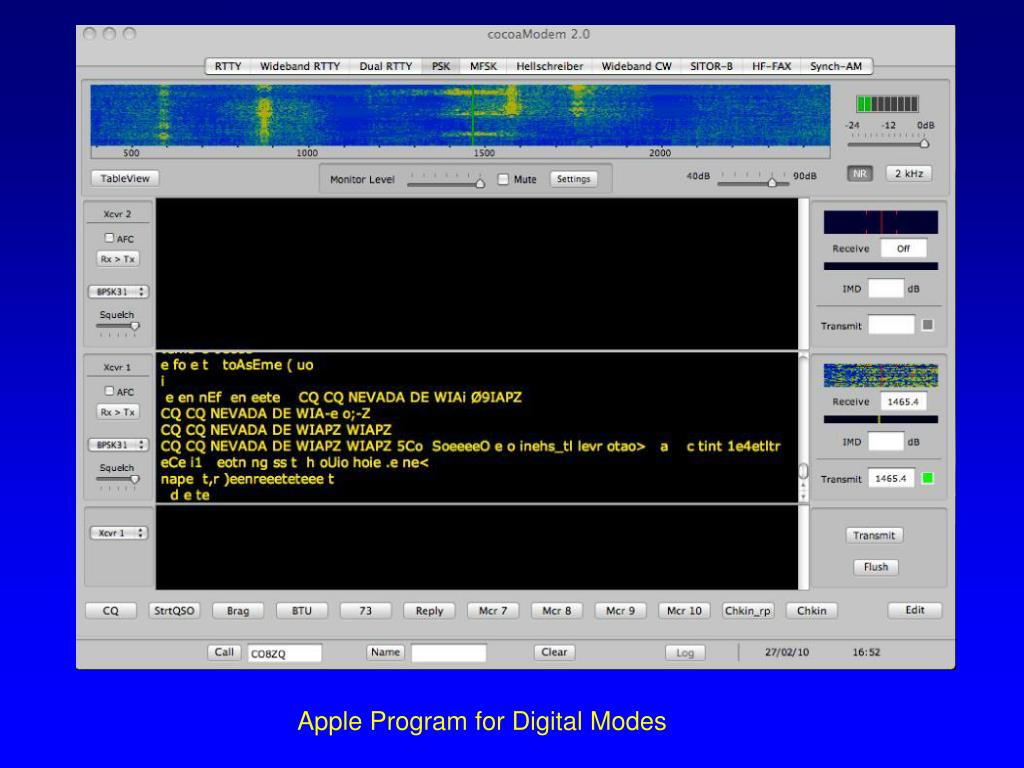This screenshot has width=1024, height=768.
Task: Click the TableView button
Action: [125, 178]
